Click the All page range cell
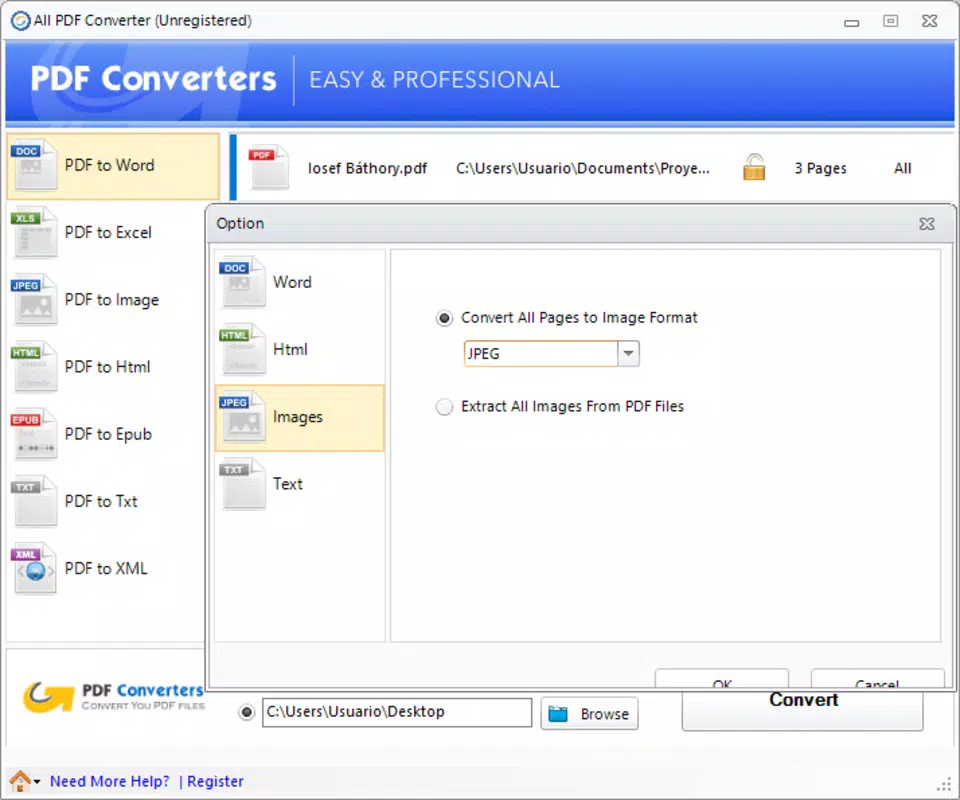This screenshot has height=800, width=960. [x=902, y=168]
